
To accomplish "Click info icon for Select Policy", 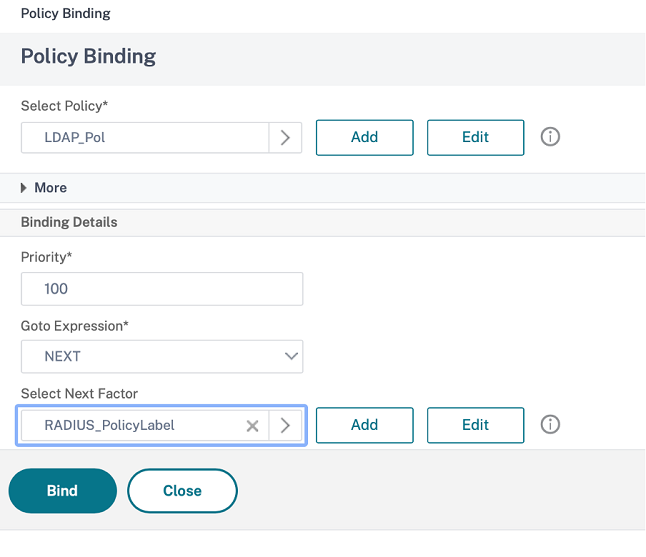I will (x=549, y=137).
